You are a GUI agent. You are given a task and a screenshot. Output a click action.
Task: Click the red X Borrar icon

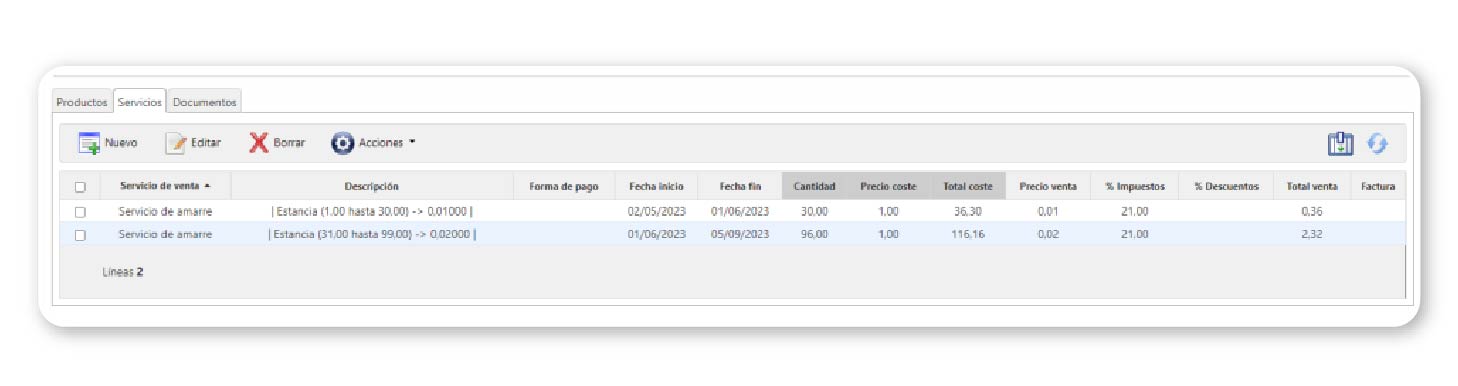click(x=259, y=143)
